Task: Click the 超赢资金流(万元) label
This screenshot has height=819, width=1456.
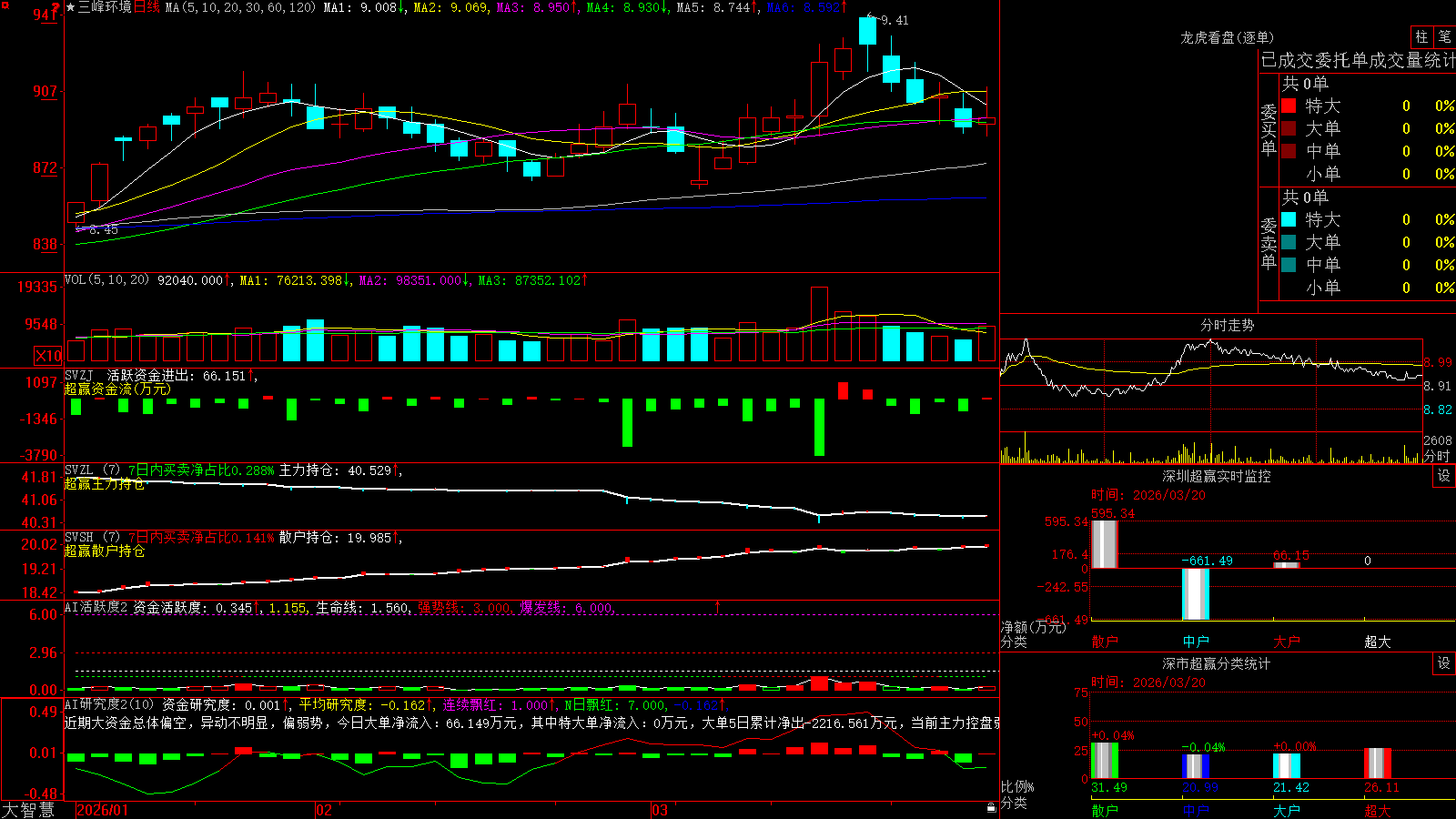Action: 117,389
